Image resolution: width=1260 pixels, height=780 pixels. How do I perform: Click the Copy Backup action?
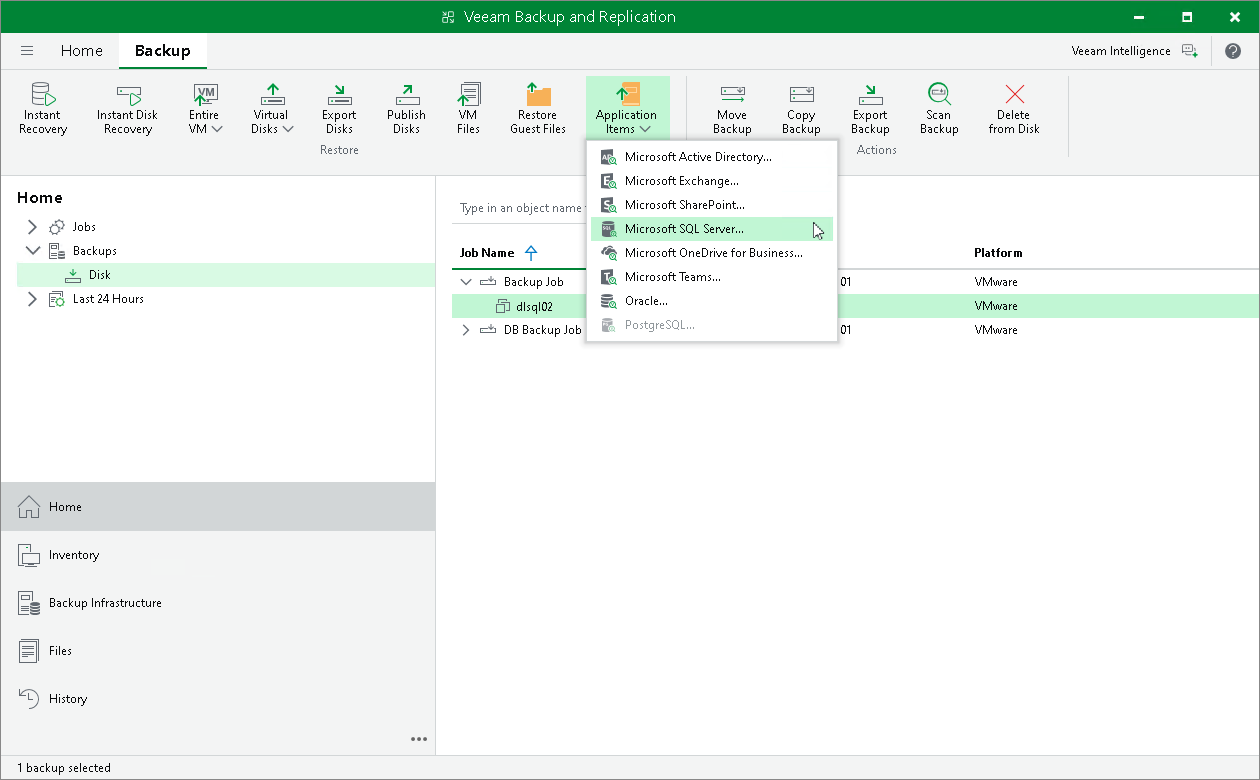(x=801, y=108)
